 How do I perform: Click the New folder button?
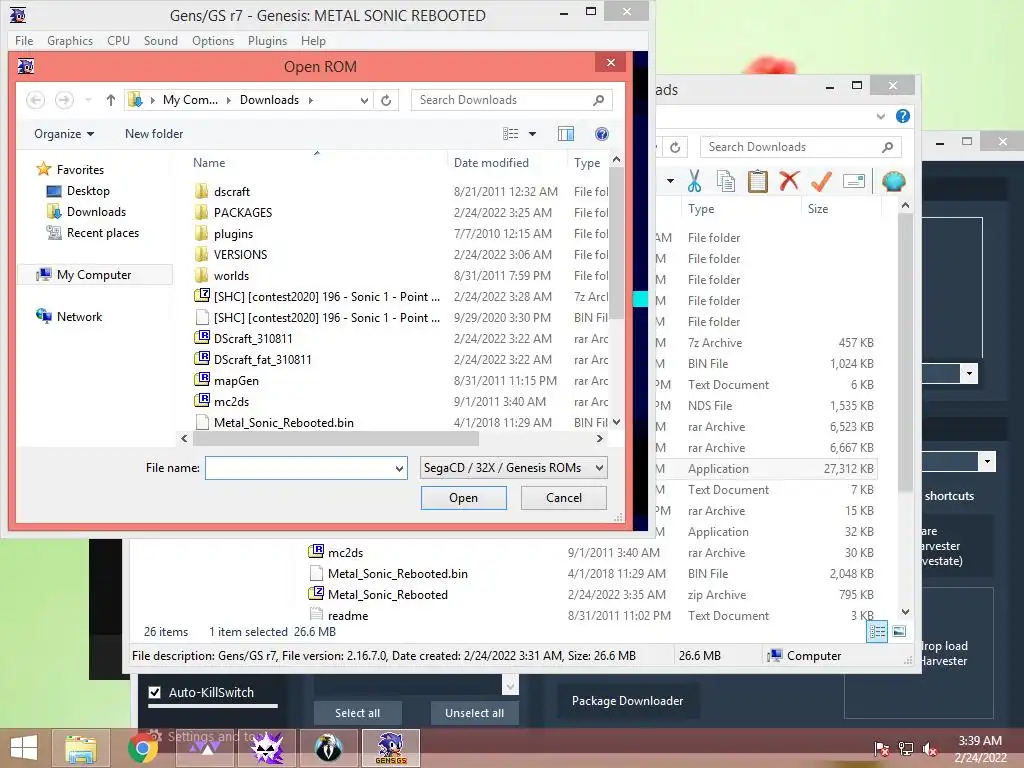[154, 134]
